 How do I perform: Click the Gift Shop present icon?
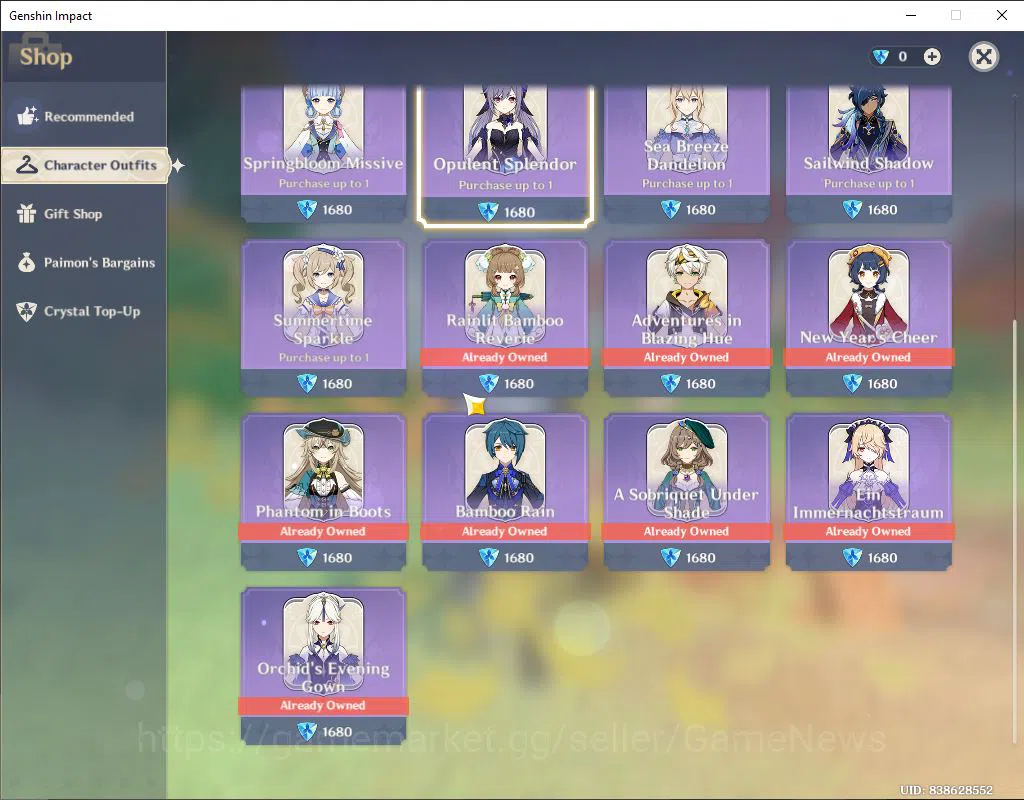(27, 214)
